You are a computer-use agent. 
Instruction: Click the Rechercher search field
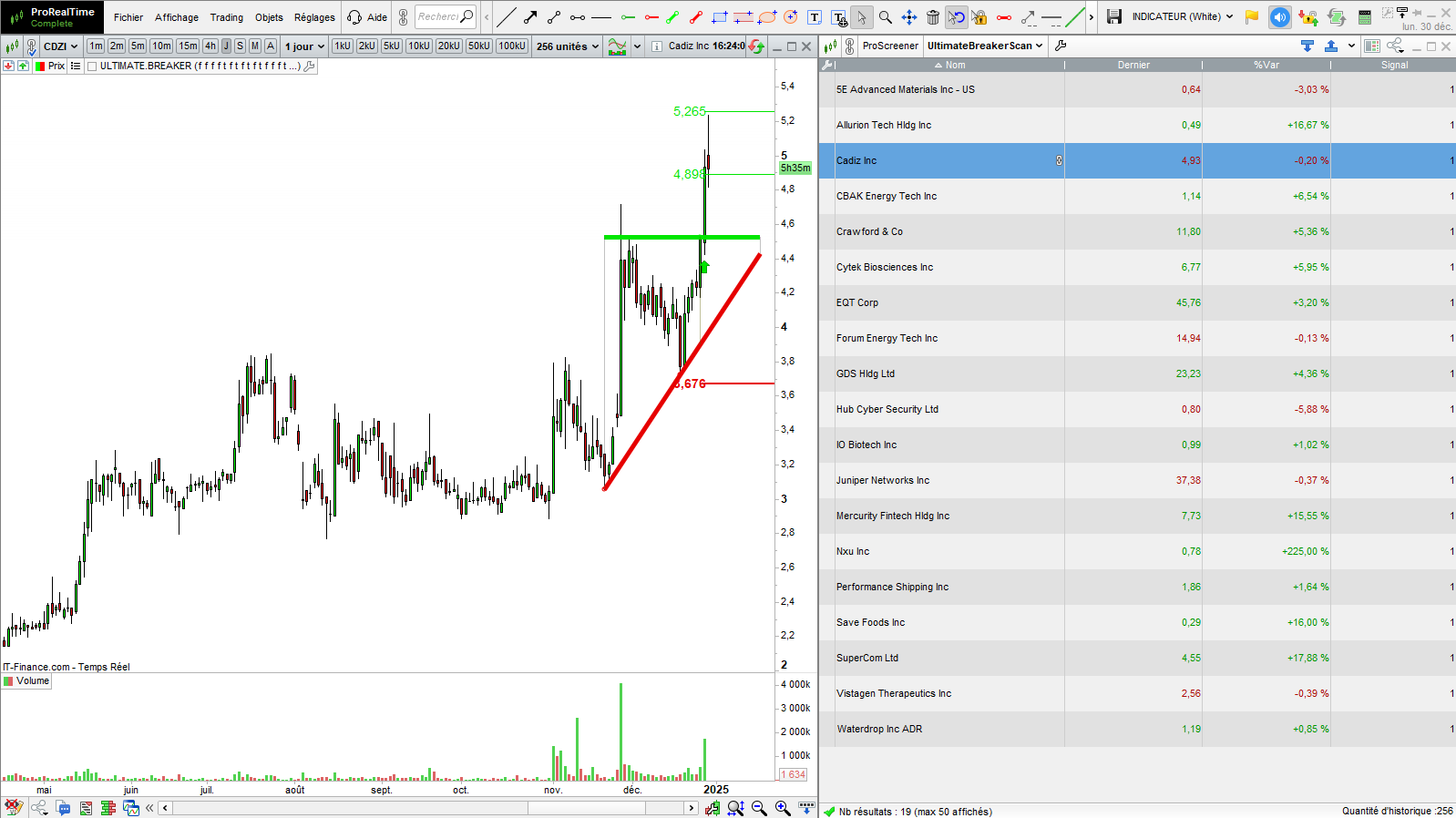(446, 16)
